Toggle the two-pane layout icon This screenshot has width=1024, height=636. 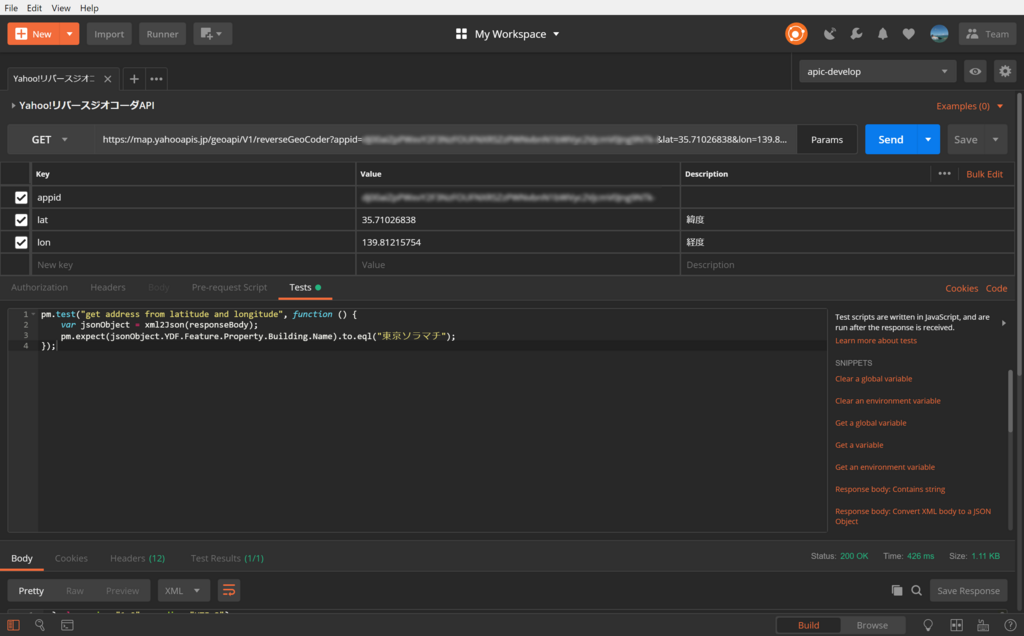click(957, 625)
